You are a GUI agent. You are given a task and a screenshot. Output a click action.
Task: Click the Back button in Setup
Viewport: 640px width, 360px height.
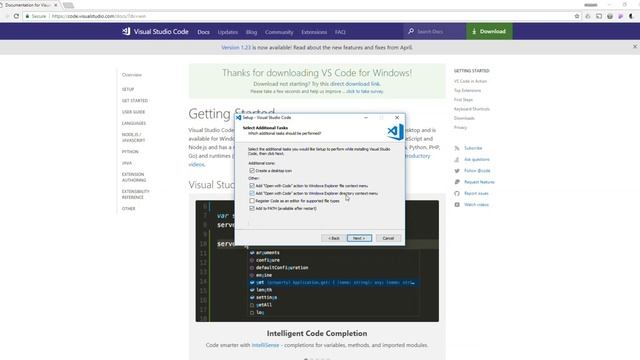coord(333,238)
